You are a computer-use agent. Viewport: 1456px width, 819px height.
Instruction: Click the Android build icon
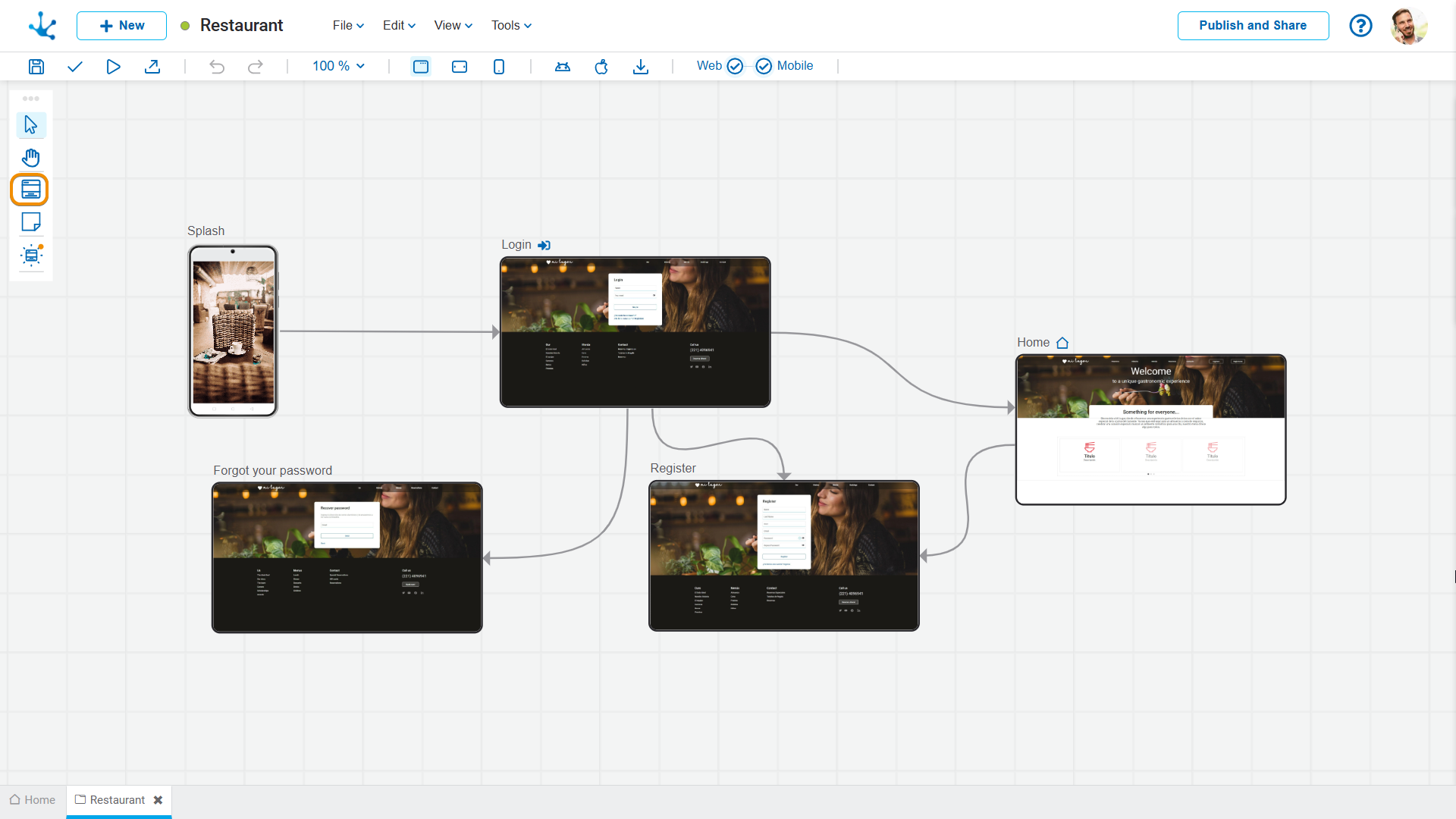click(562, 67)
